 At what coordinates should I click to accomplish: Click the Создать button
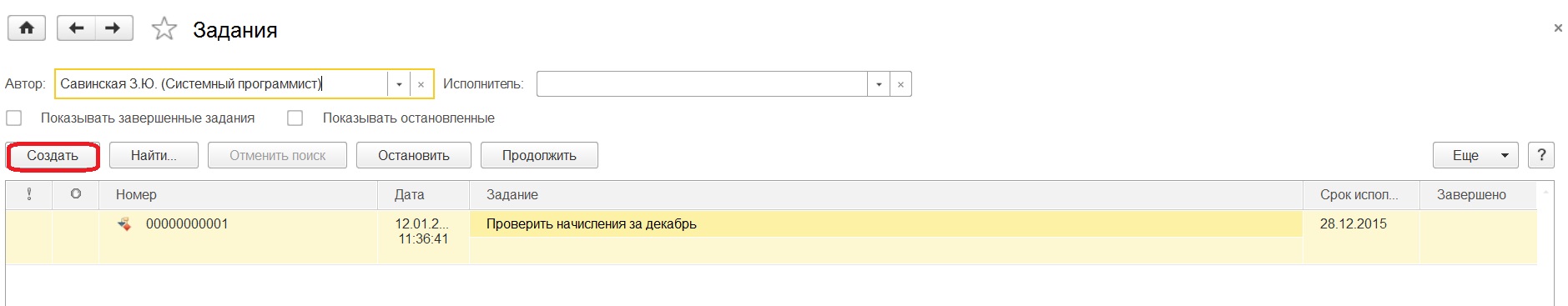53,155
